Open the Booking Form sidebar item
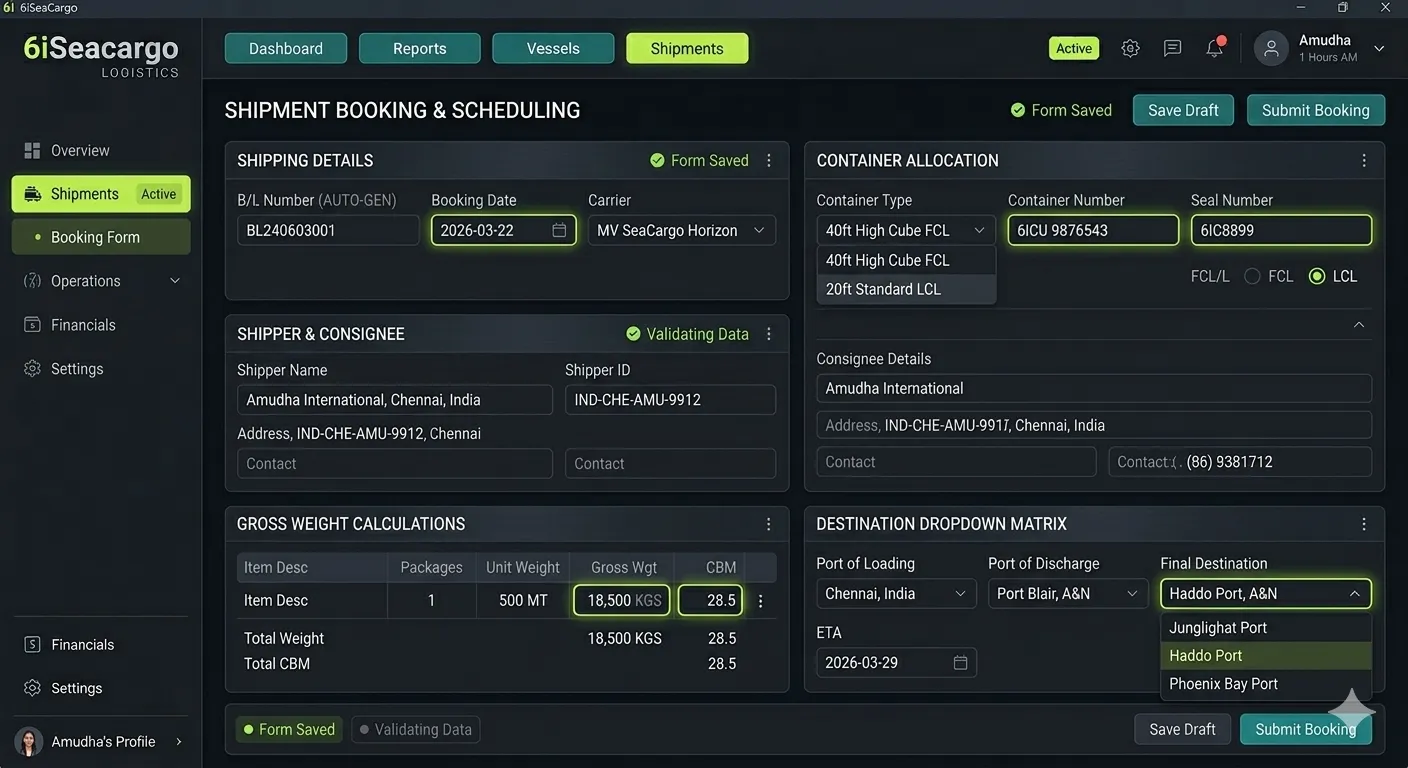This screenshot has width=1408, height=768. (101, 237)
